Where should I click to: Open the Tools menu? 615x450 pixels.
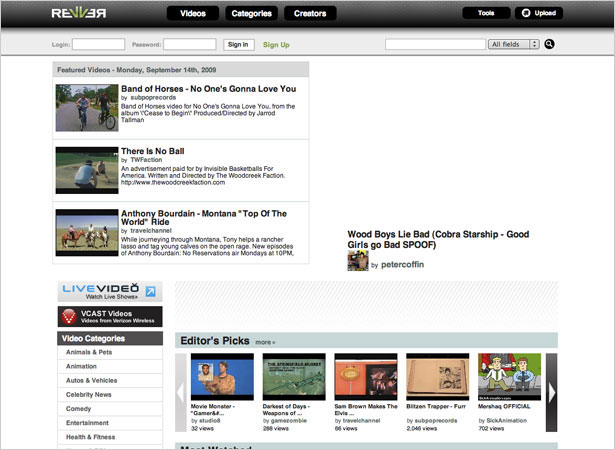tap(486, 13)
